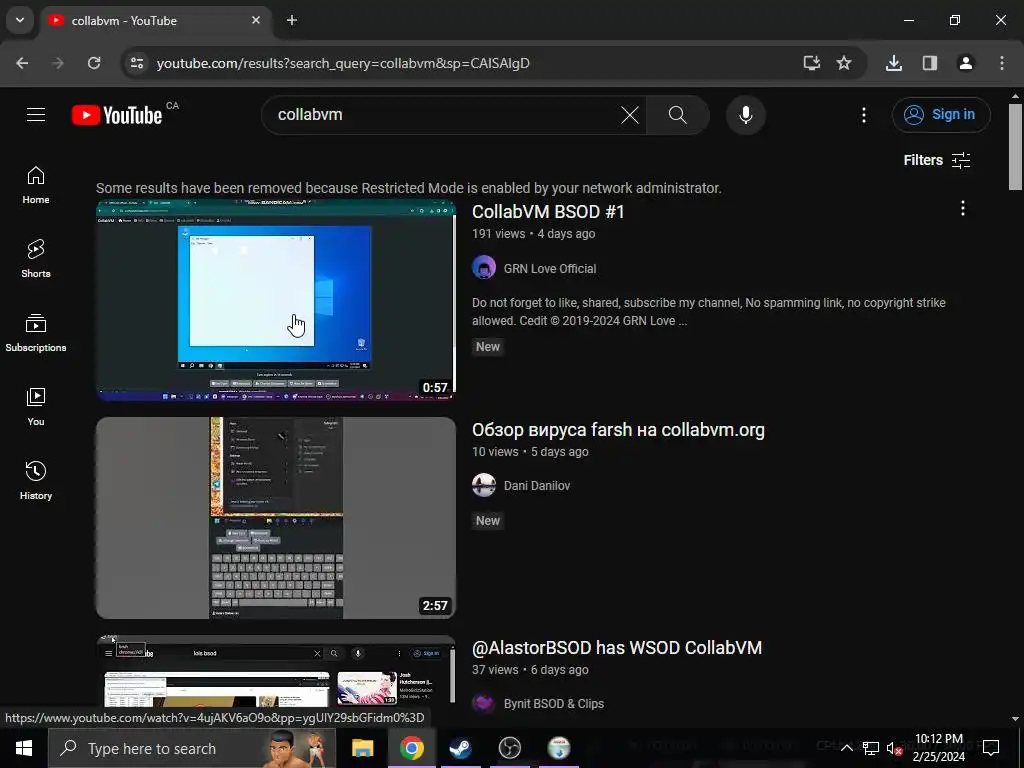Open the YouTube guide hamburger menu
This screenshot has width=1024, height=768.
36,115
